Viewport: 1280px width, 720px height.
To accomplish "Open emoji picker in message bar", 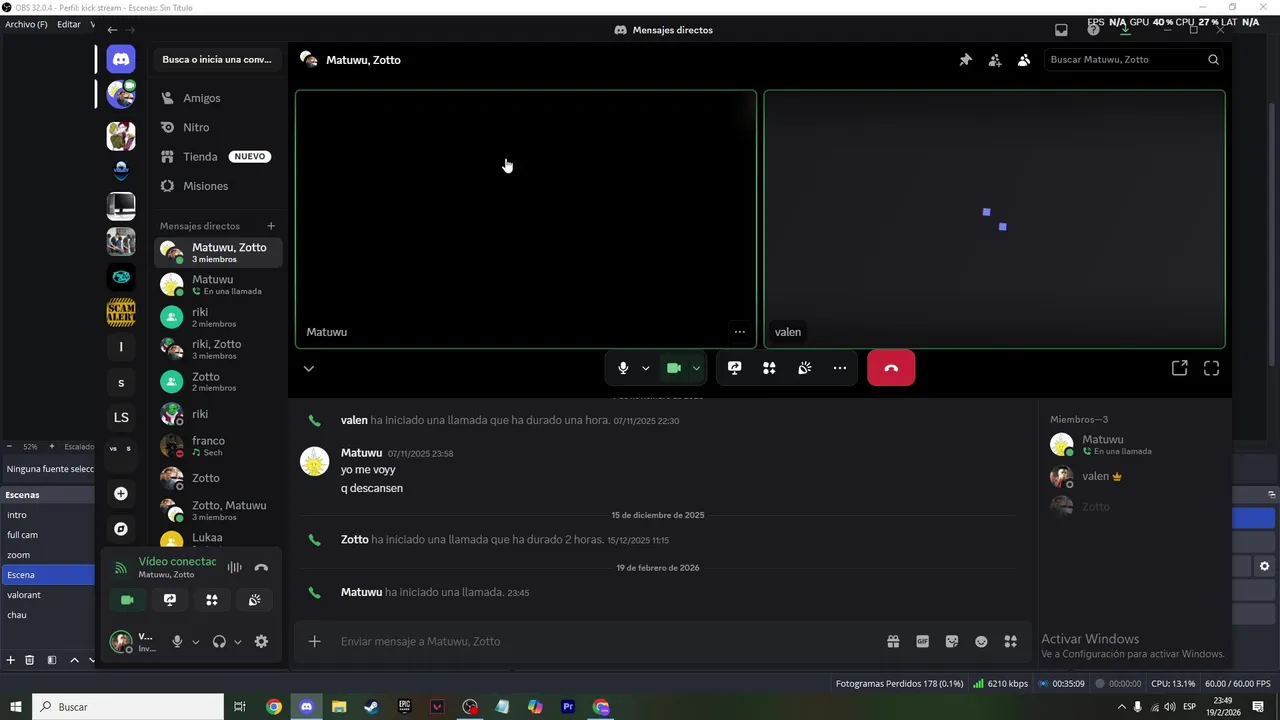I will click(x=981, y=642).
